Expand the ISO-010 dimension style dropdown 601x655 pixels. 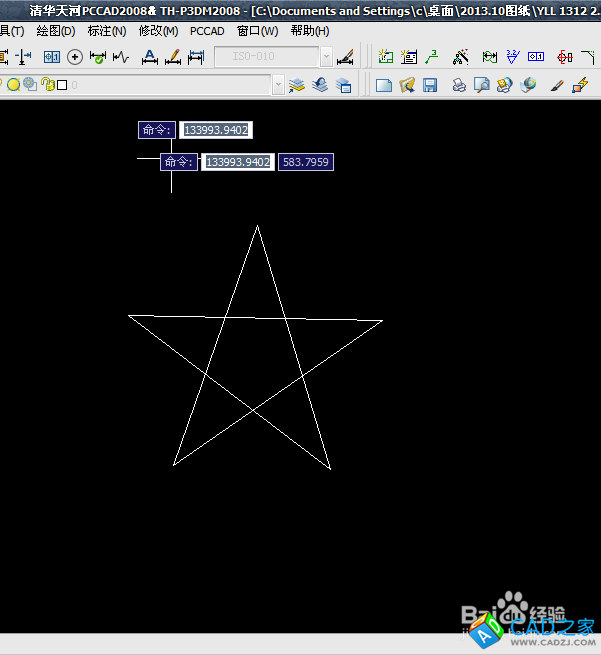(327, 57)
